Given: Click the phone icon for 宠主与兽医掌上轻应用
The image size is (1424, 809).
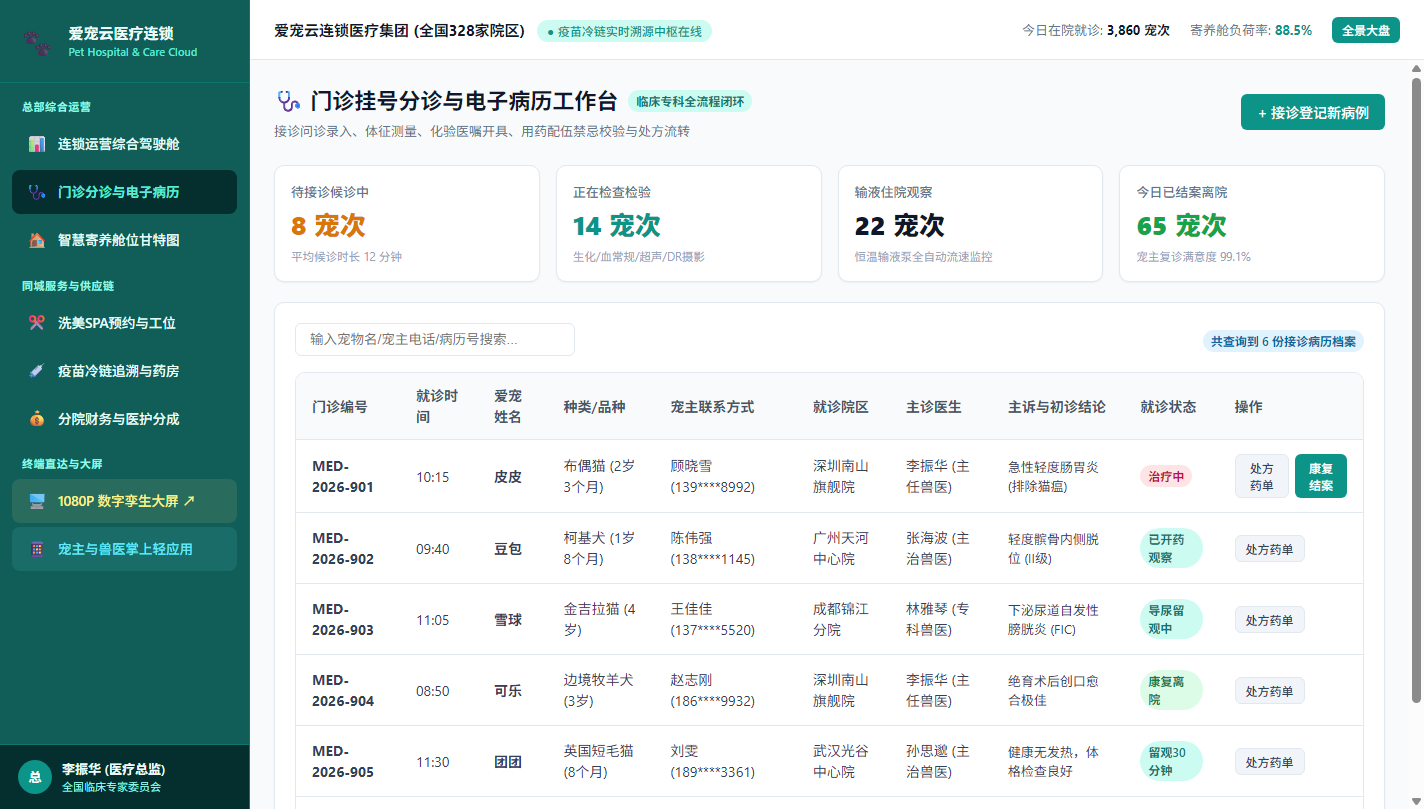Looking at the screenshot, I should [x=36, y=549].
